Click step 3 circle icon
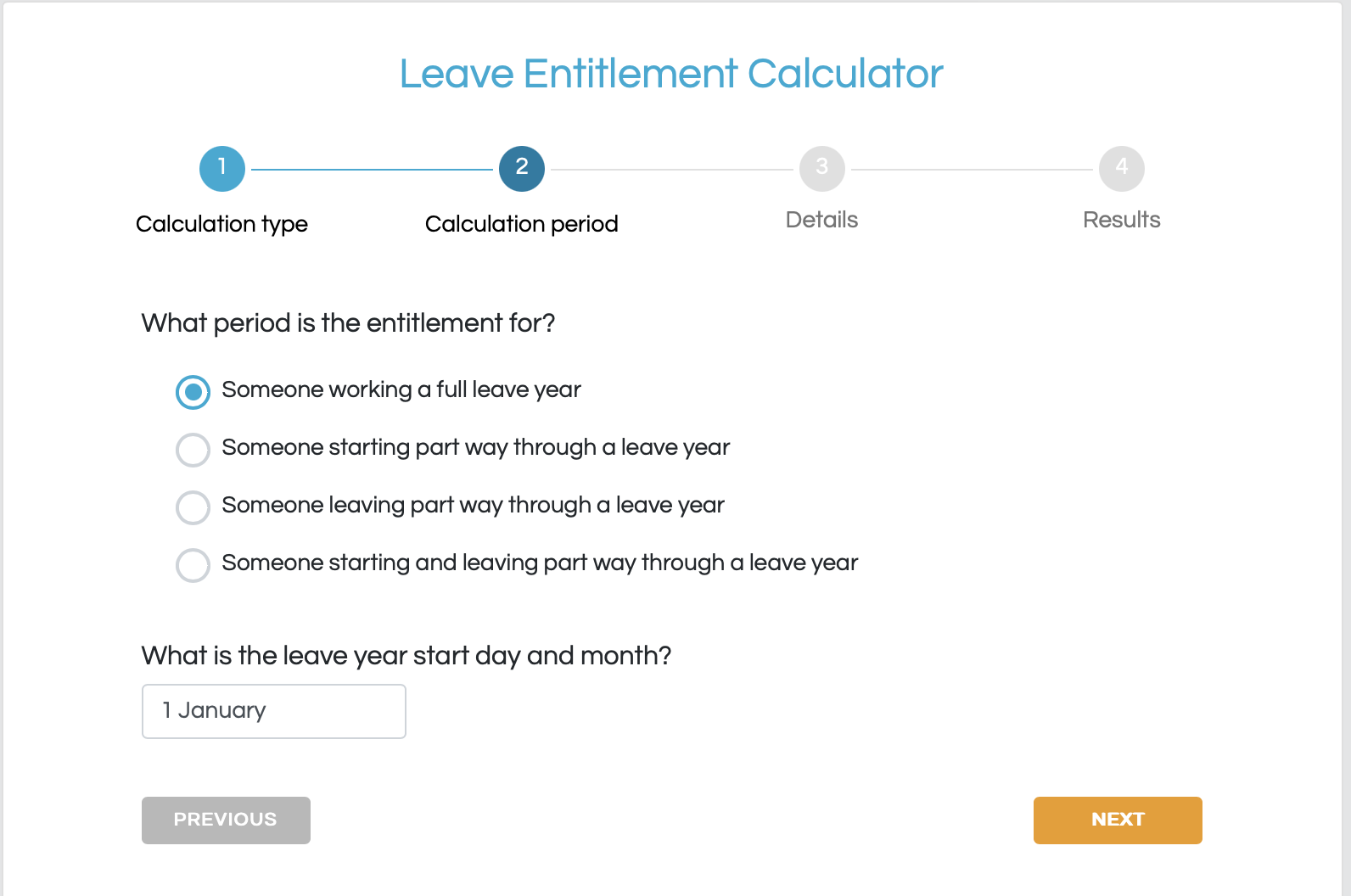1351x896 pixels. 821,169
